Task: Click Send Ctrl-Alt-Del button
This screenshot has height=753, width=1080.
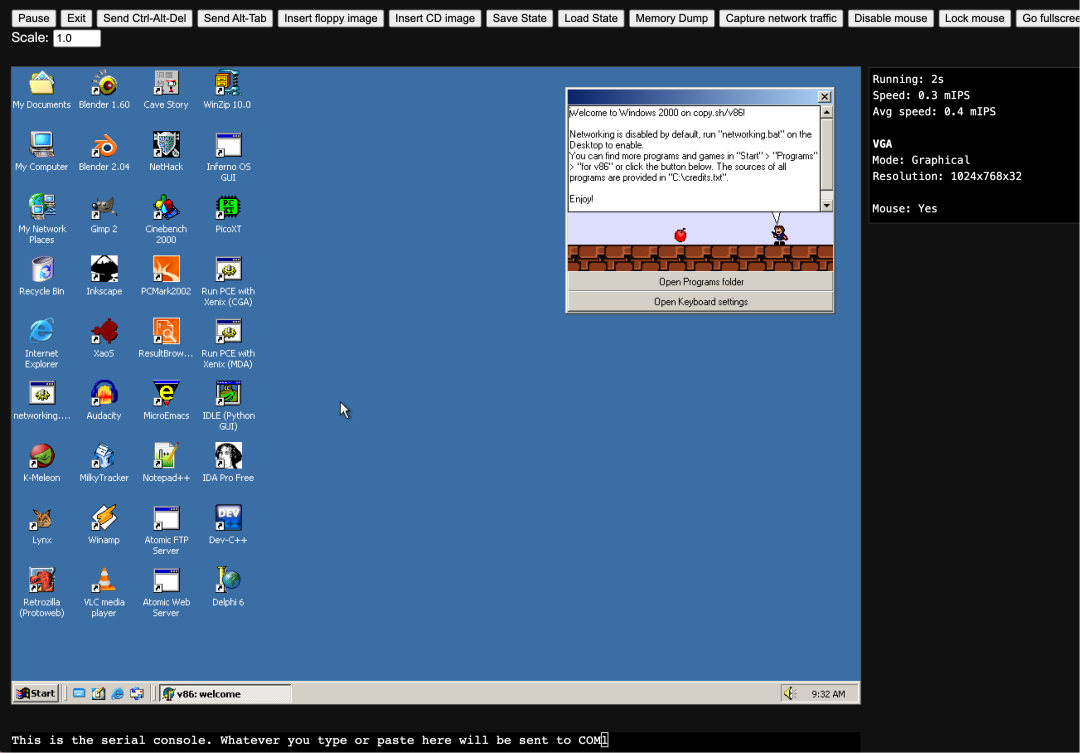Action: 145,18
